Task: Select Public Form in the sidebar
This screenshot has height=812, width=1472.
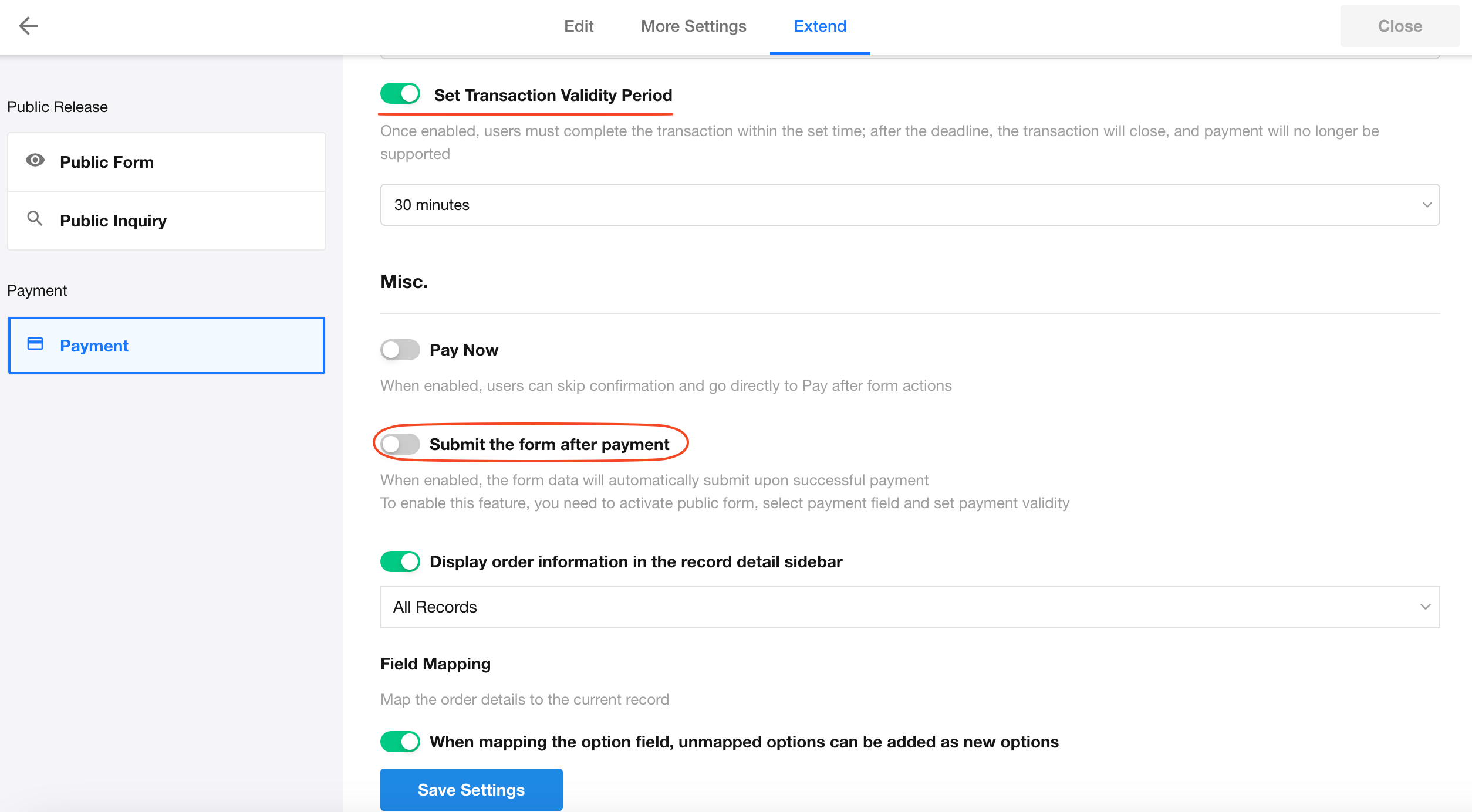Action: click(x=167, y=162)
